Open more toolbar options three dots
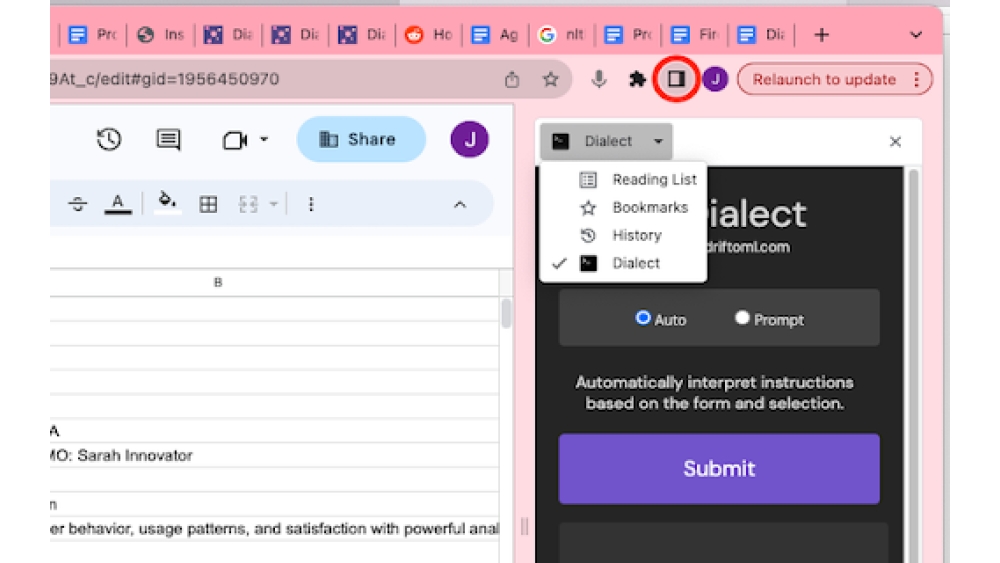The height and width of the screenshot is (563, 1000). [311, 204]
